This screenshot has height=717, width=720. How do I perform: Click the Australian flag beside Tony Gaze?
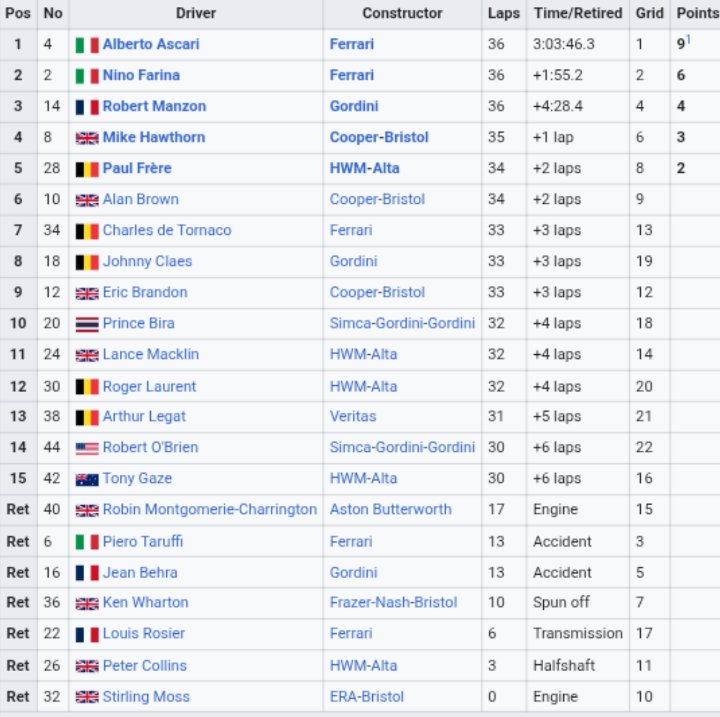point(87,480)
